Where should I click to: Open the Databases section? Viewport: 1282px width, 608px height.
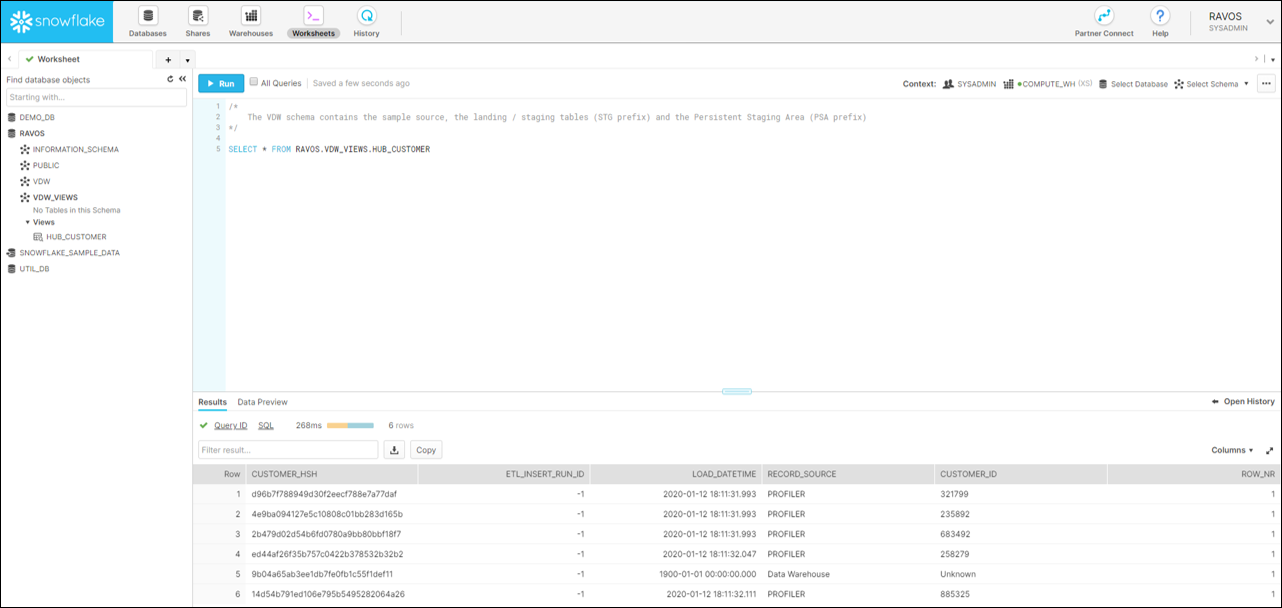point(147,21)
